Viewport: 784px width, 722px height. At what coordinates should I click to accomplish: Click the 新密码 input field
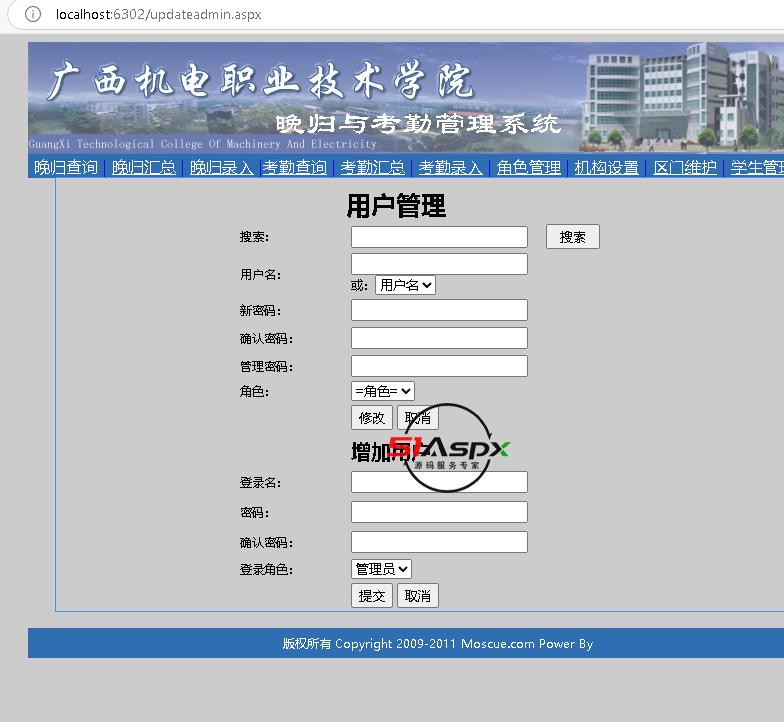[x=439, y=310]
